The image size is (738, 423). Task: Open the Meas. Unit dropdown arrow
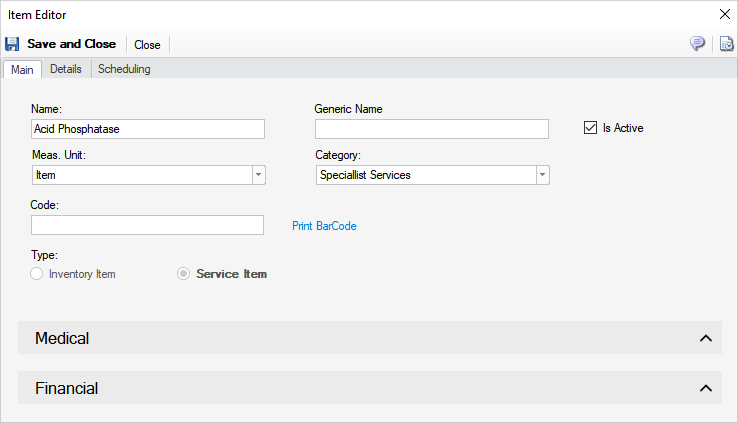coord(258,175)
